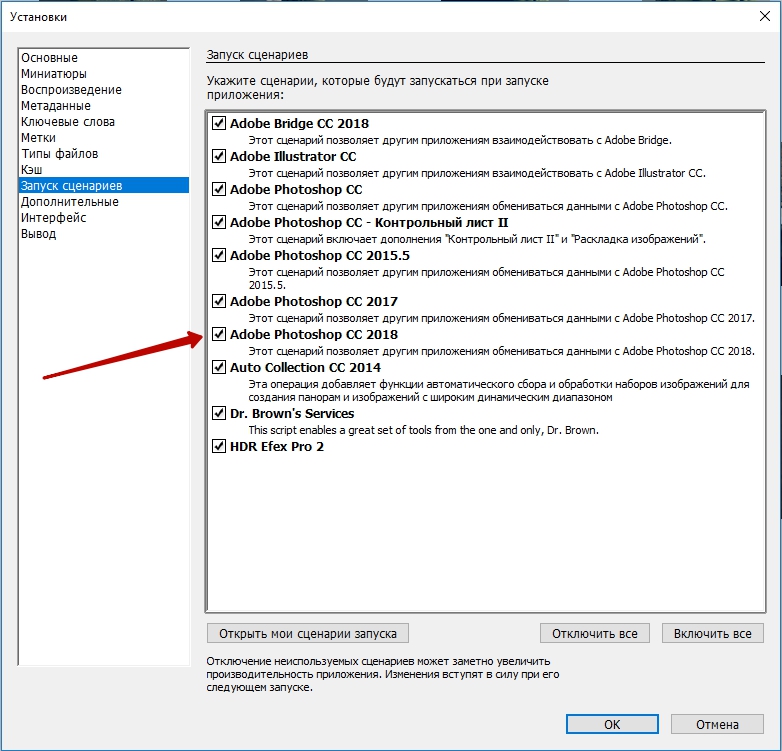The width and height of the screenshot is (782, 751).
Task: Open the Дополнительные settings
Action: click(x=104, y=201)
